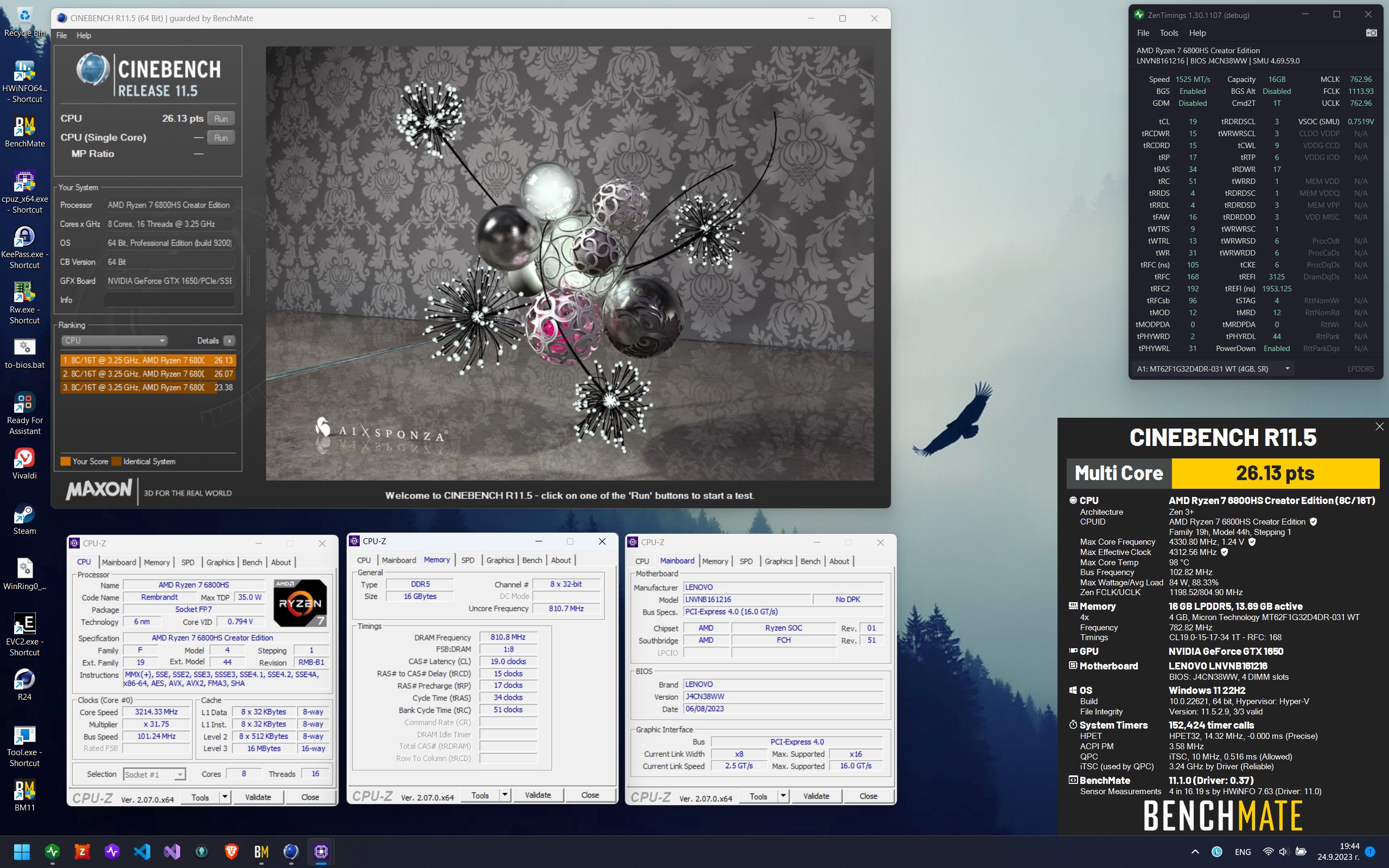The image size is (1389, 868).
Task: Select the ranking entry scoring 26.07
Action: [x=148, y=374]
